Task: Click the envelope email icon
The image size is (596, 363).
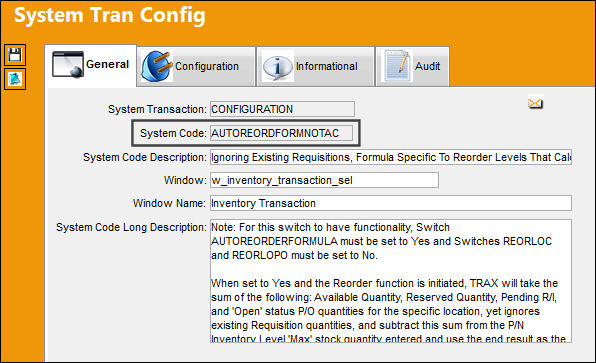Action: click(x=535, y=103)
